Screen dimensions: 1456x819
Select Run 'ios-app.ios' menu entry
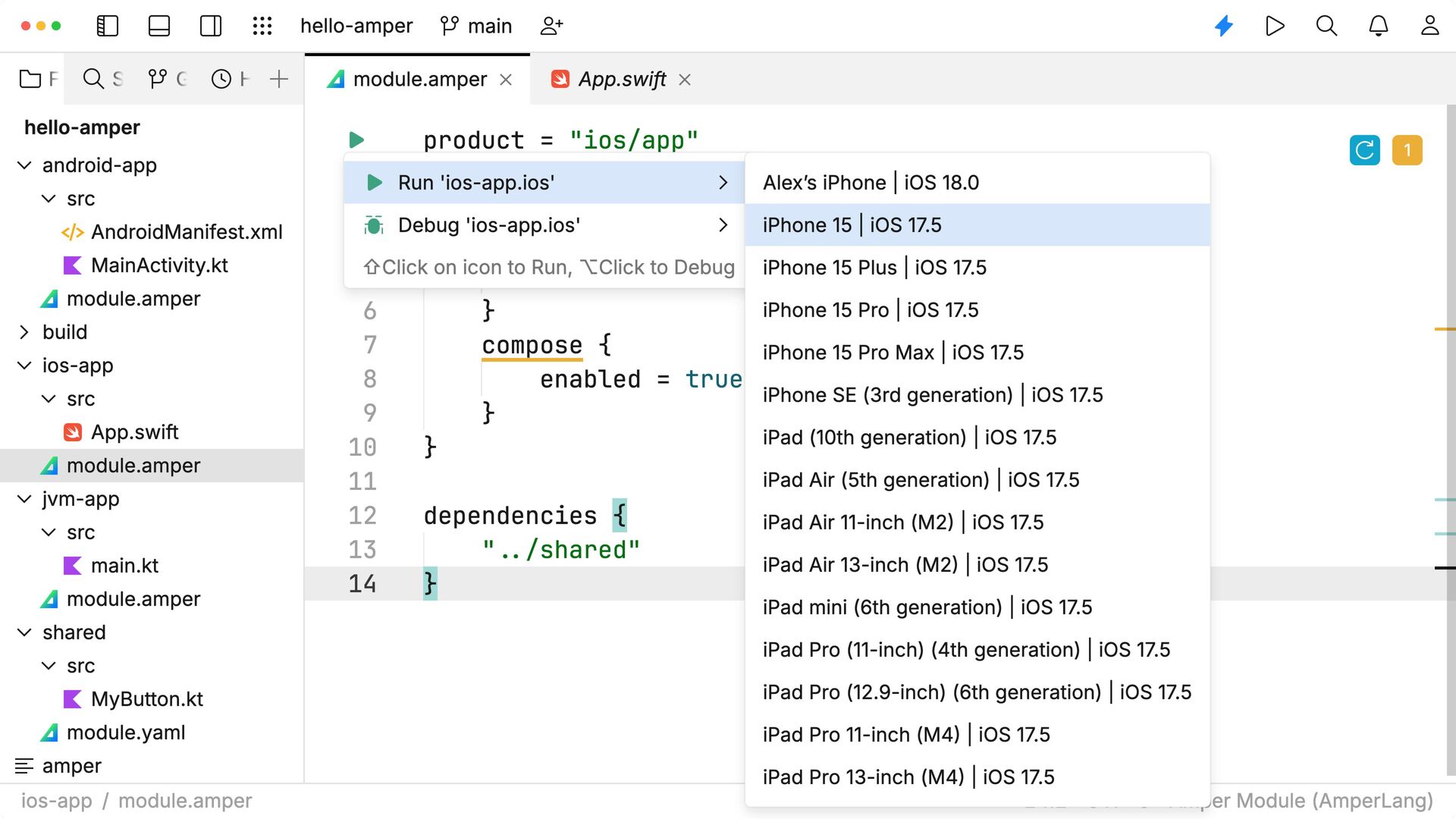544,183
